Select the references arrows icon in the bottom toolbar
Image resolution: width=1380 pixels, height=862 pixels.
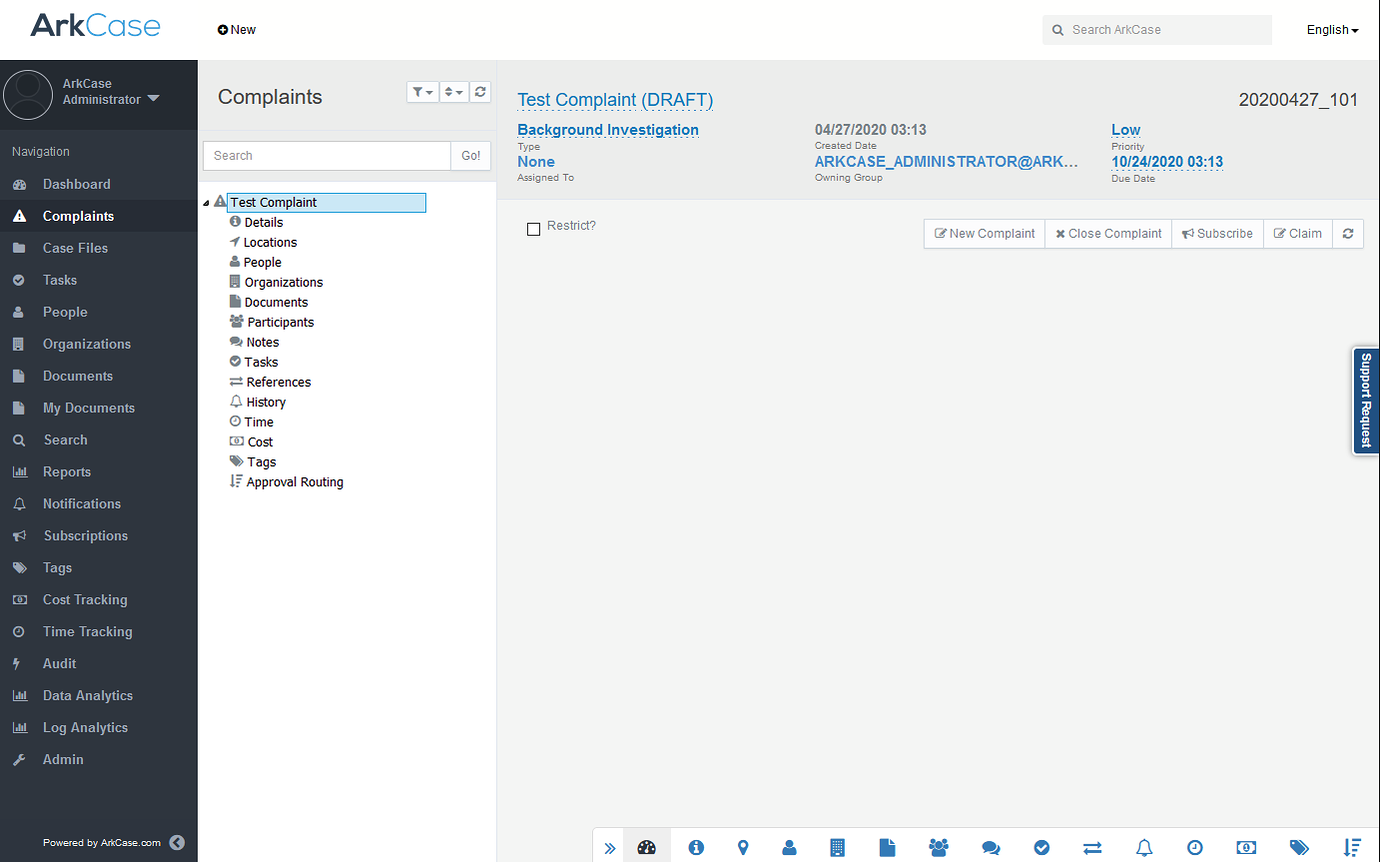(x=1092, y=847)
